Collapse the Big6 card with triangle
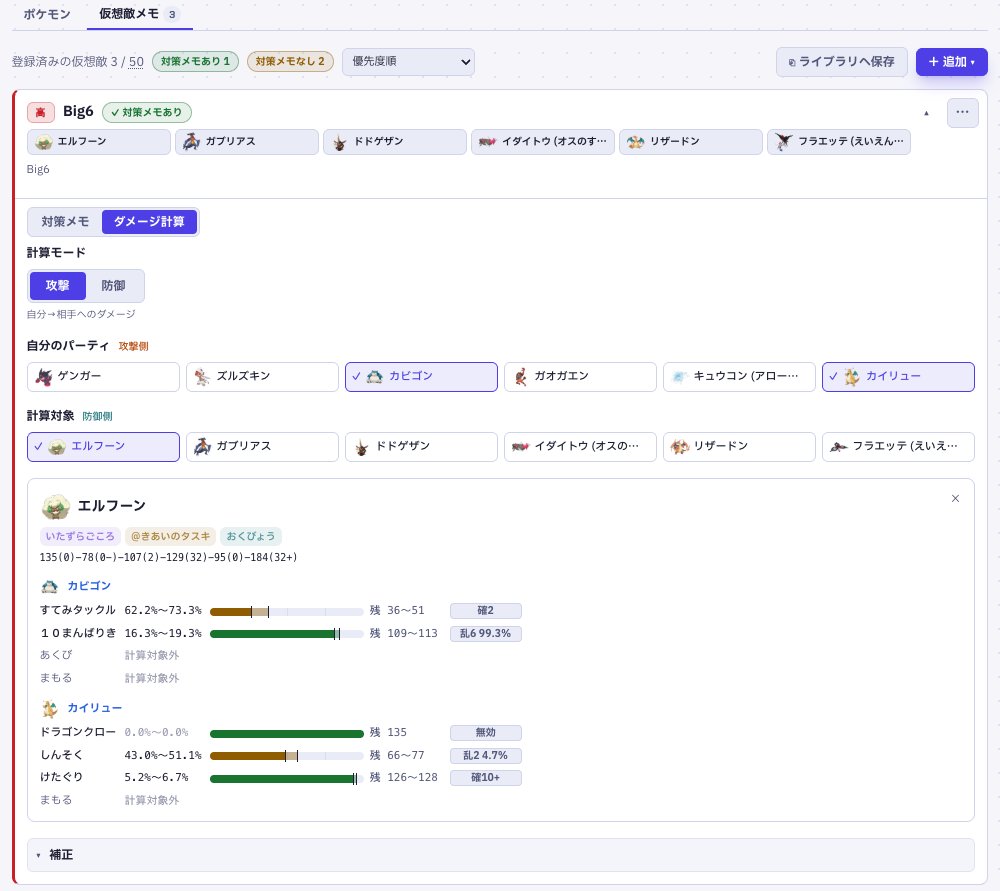Viewport: 1000px width, 891px height. [x=926, y=113]
